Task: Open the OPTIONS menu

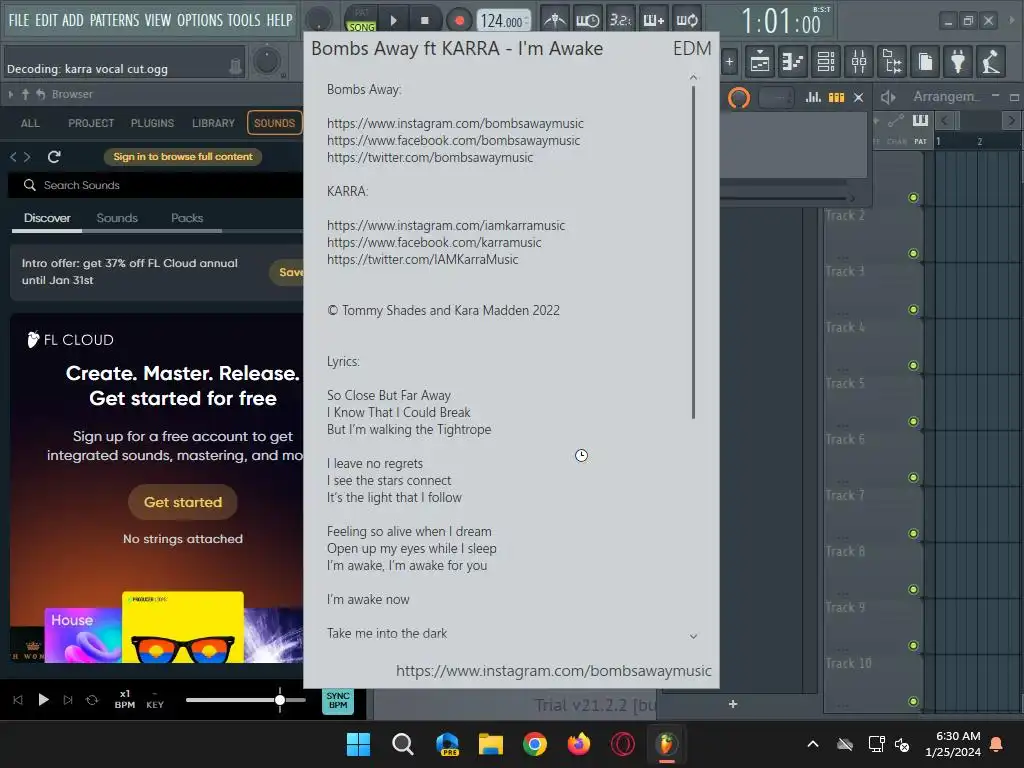Action: click(x=200, y=20)
